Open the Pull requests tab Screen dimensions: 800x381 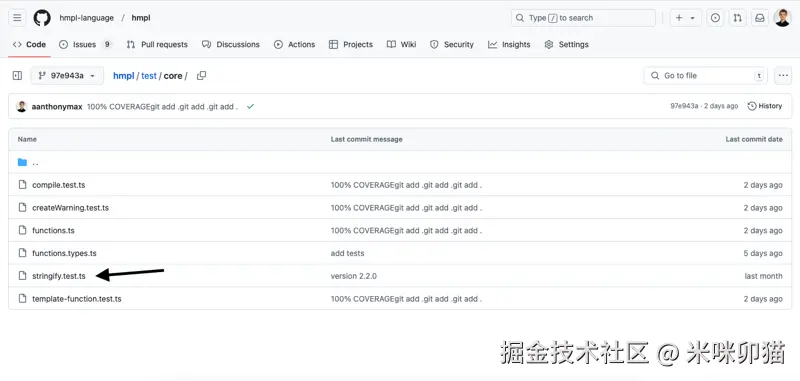point(157,44)
